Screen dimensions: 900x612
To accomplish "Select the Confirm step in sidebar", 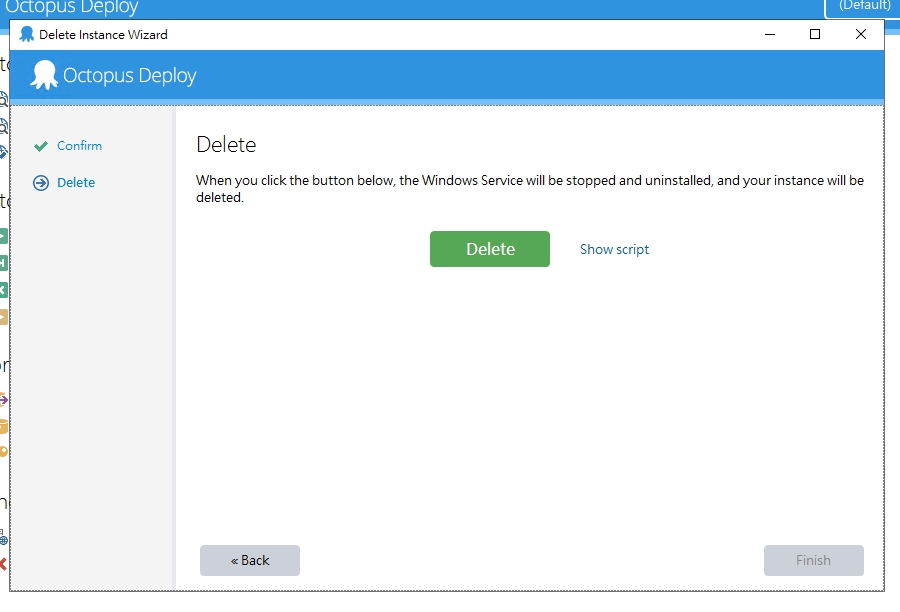I will coord(79,146).
